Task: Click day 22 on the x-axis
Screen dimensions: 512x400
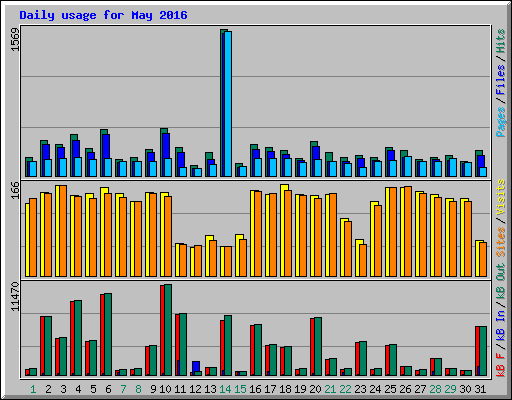Action: pos(345,389)
